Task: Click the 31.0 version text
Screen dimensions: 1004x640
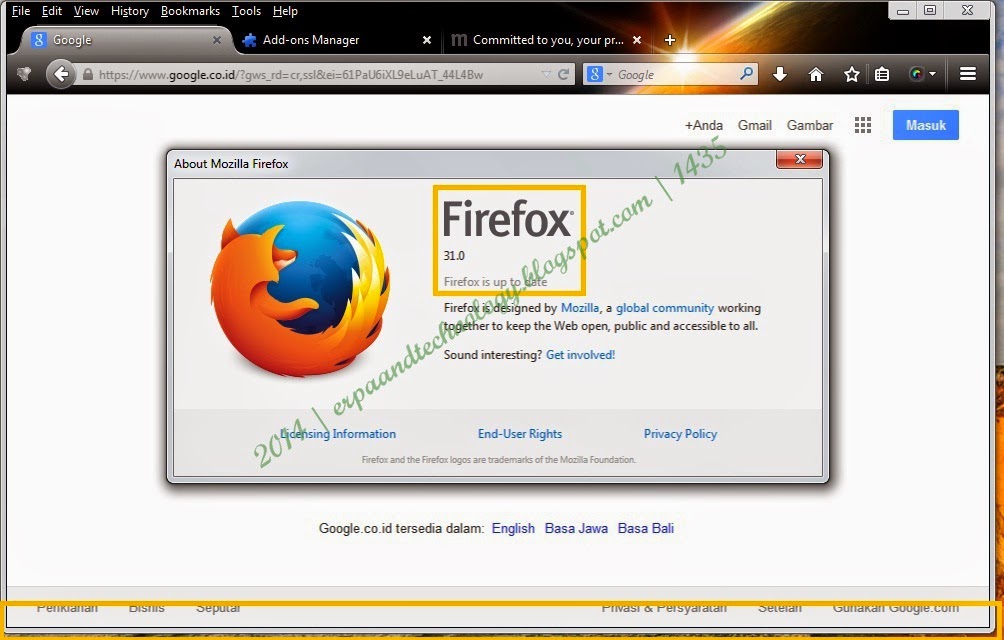Action: [454, 255]
